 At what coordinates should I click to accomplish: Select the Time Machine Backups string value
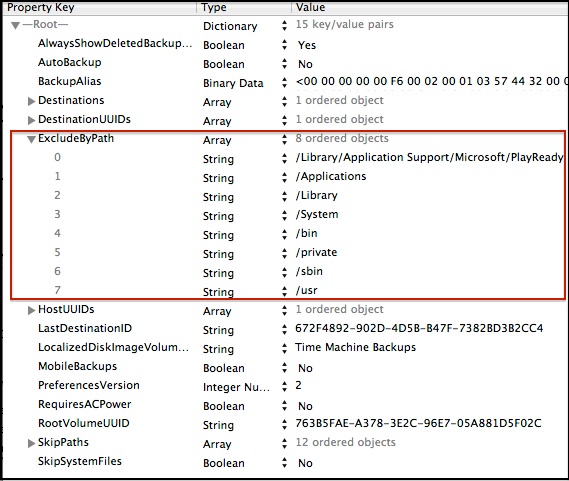355,347
